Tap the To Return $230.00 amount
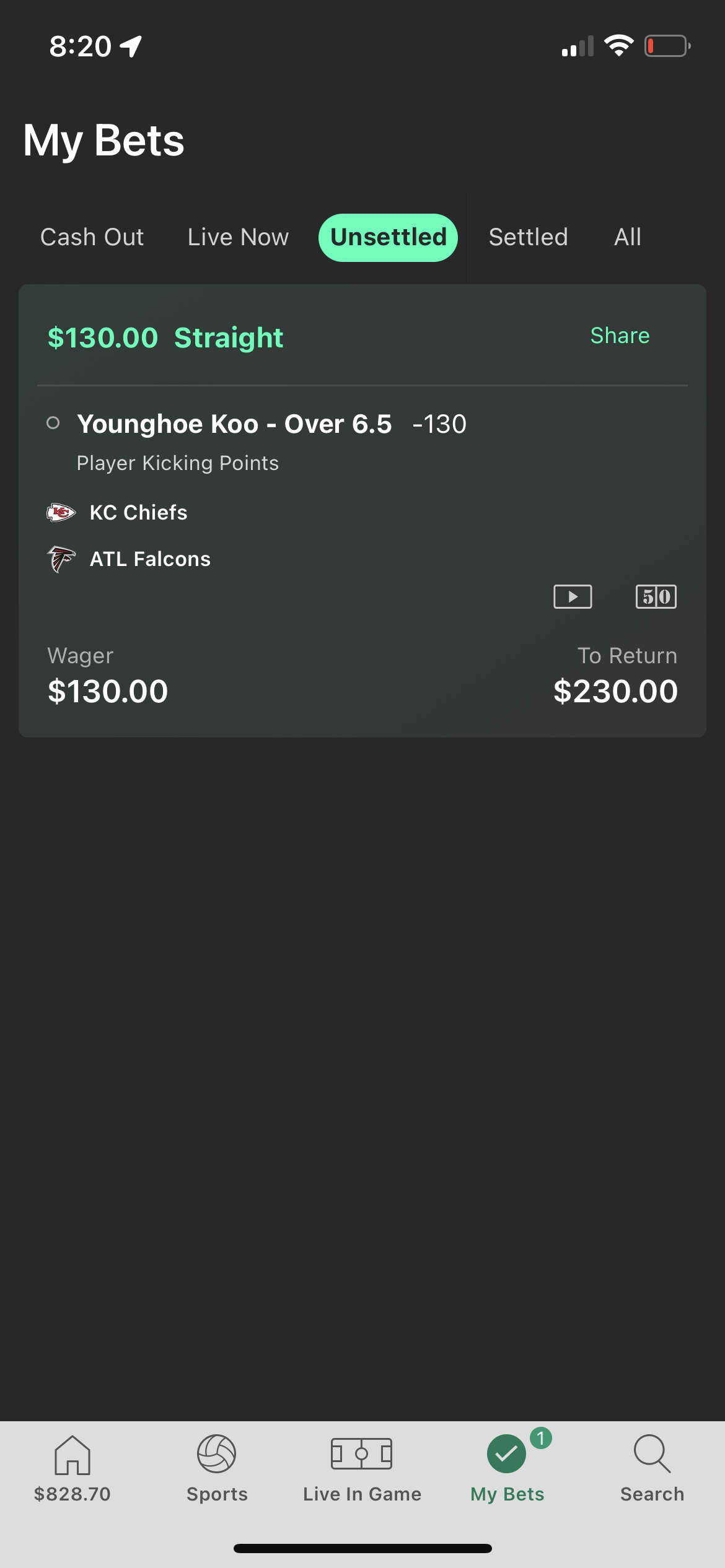The image size is (725, 1568). (x=616, y=692)
